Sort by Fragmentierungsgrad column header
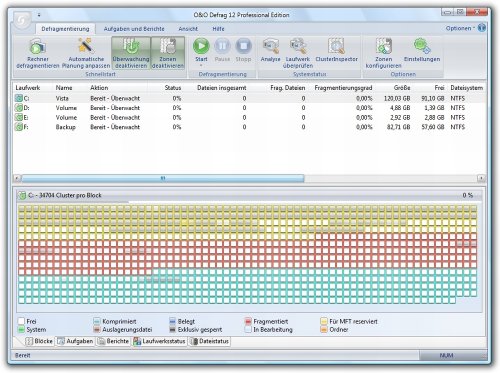Screen dimensions: 500x373 tap(343, 88)
